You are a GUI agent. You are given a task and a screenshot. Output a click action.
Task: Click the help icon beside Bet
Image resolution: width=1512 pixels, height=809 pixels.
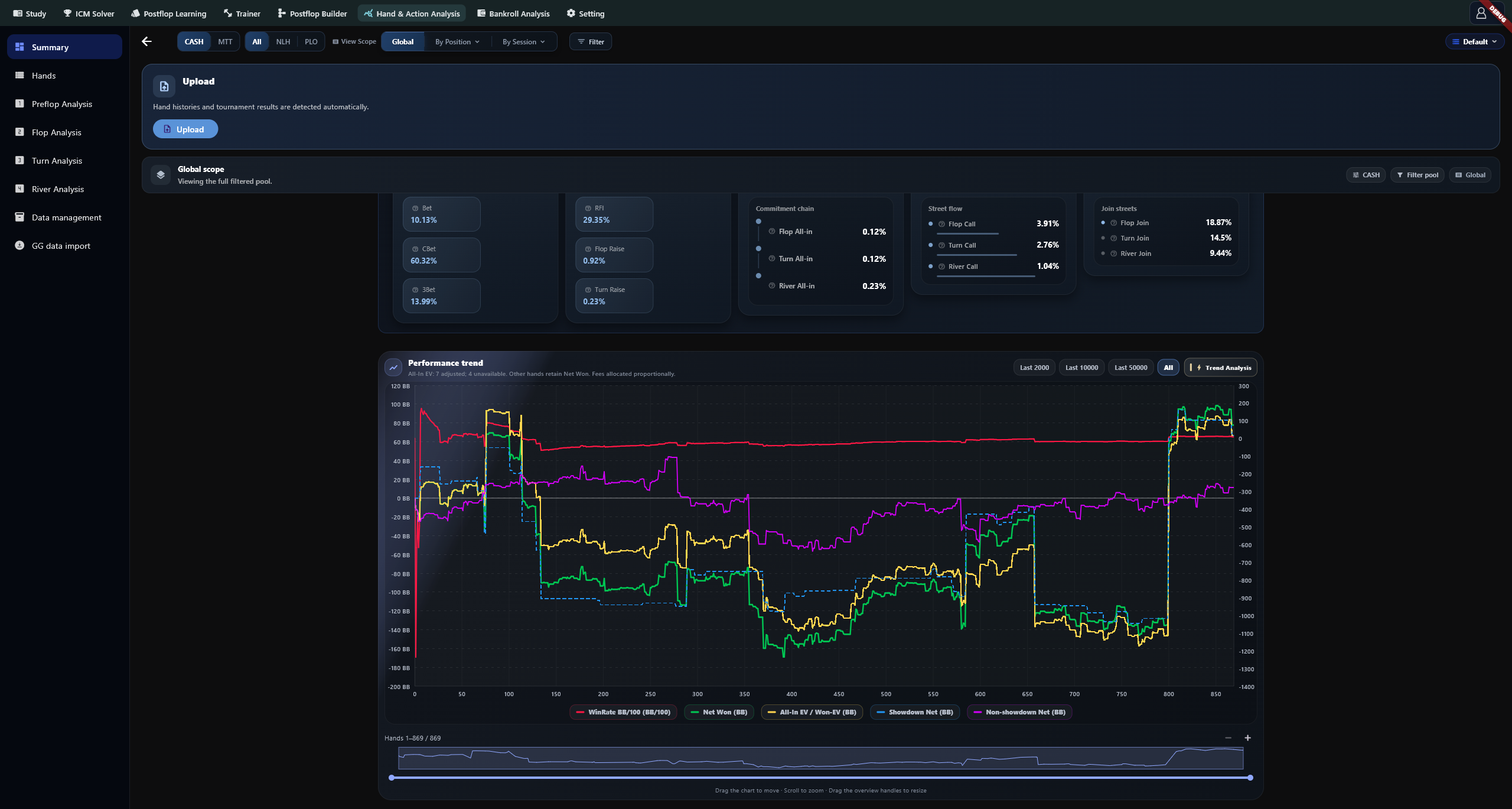point(415,209)
